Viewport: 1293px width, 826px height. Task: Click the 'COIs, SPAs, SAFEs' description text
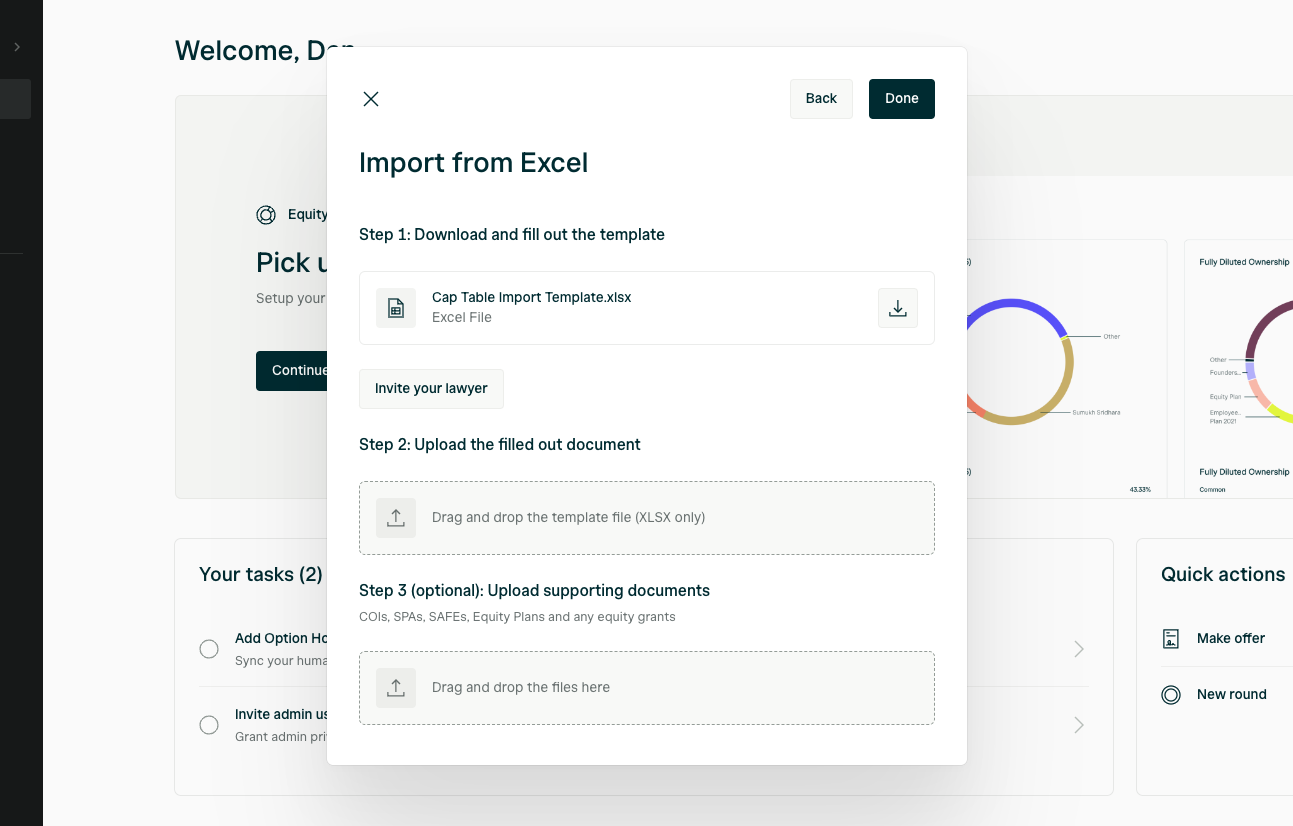[x=517, y=617]
